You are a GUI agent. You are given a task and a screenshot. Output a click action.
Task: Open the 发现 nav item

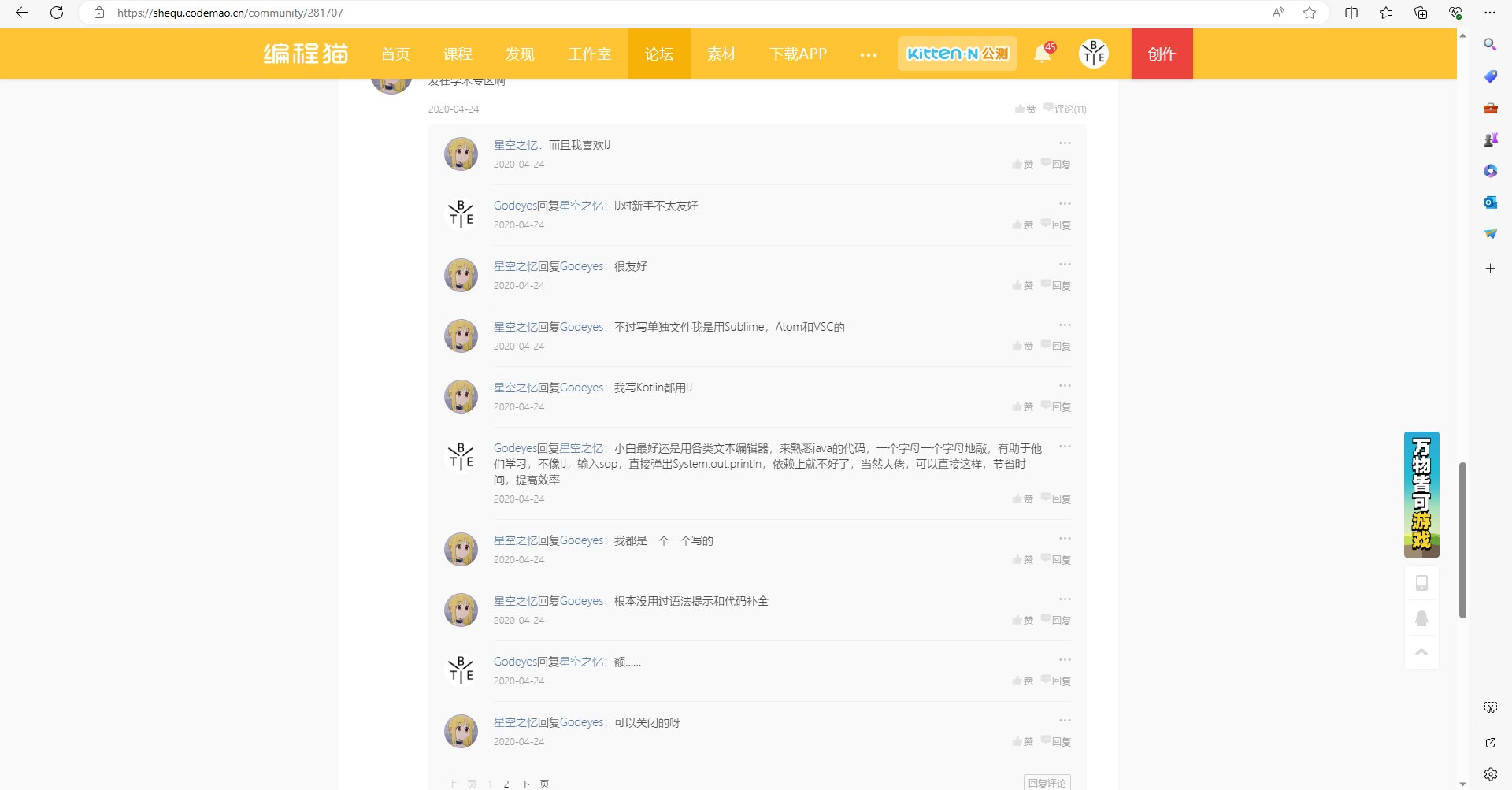pos(520,54)
